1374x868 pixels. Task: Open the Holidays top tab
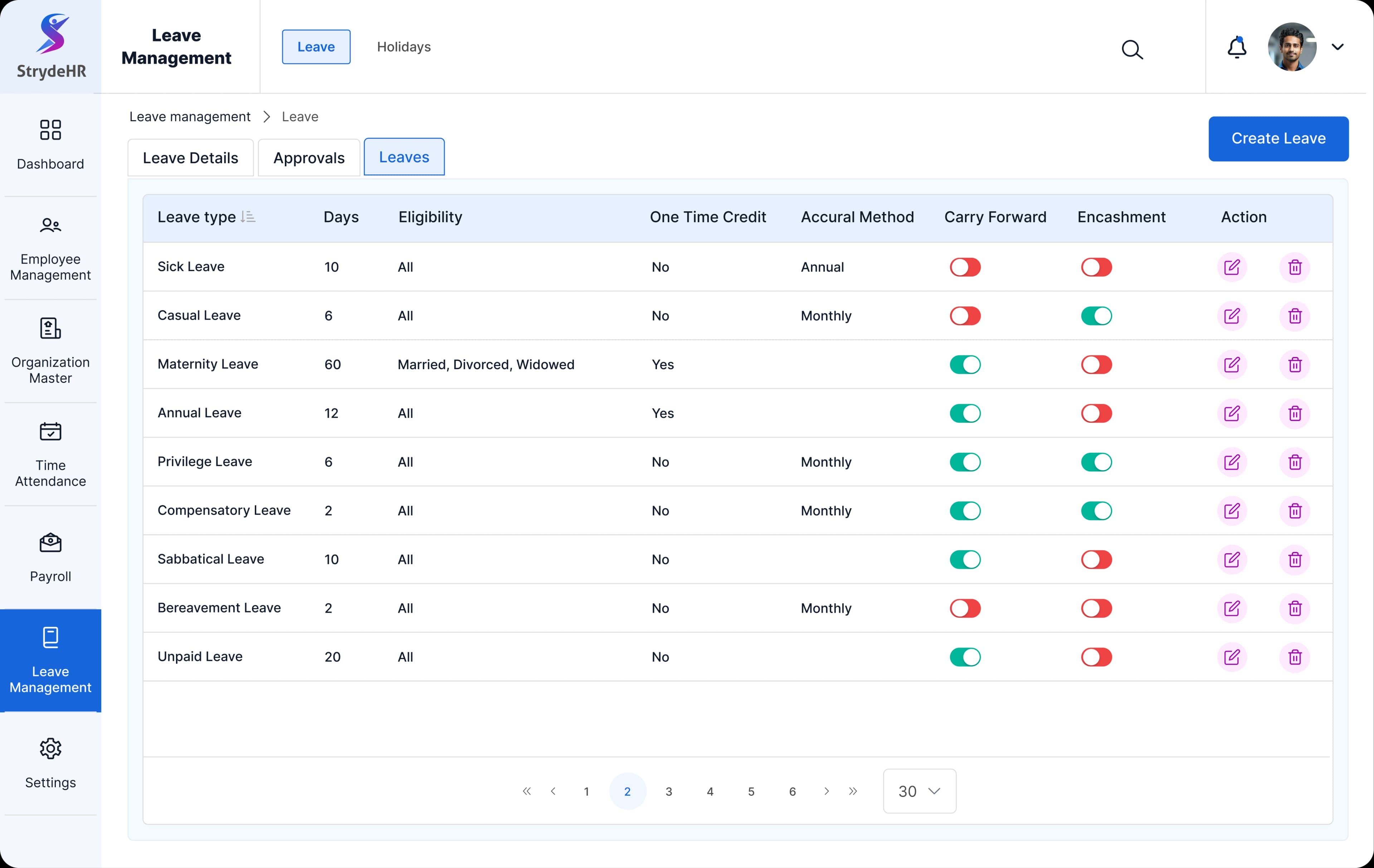[403, 47]
